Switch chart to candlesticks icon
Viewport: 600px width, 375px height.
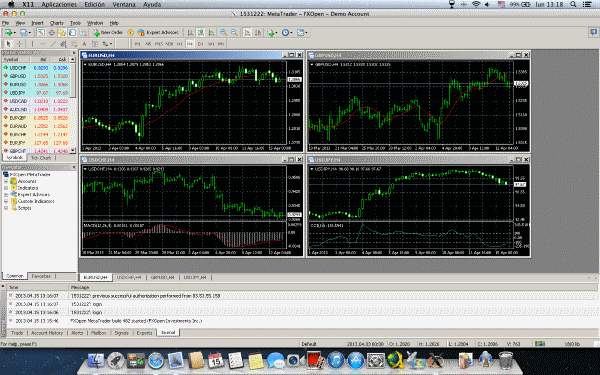point(201,33)
